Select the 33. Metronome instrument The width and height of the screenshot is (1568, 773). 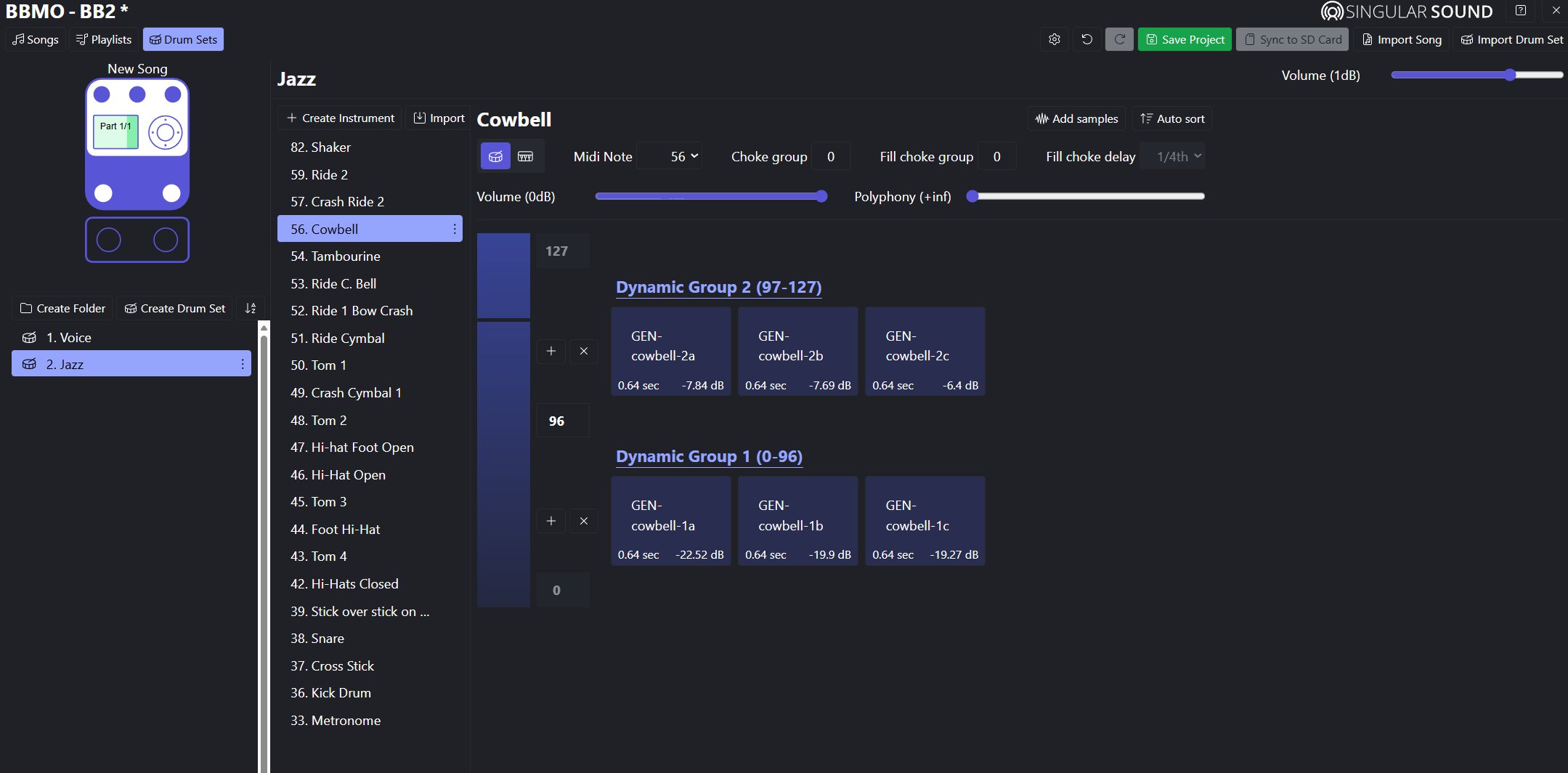(x=370, y=720)
